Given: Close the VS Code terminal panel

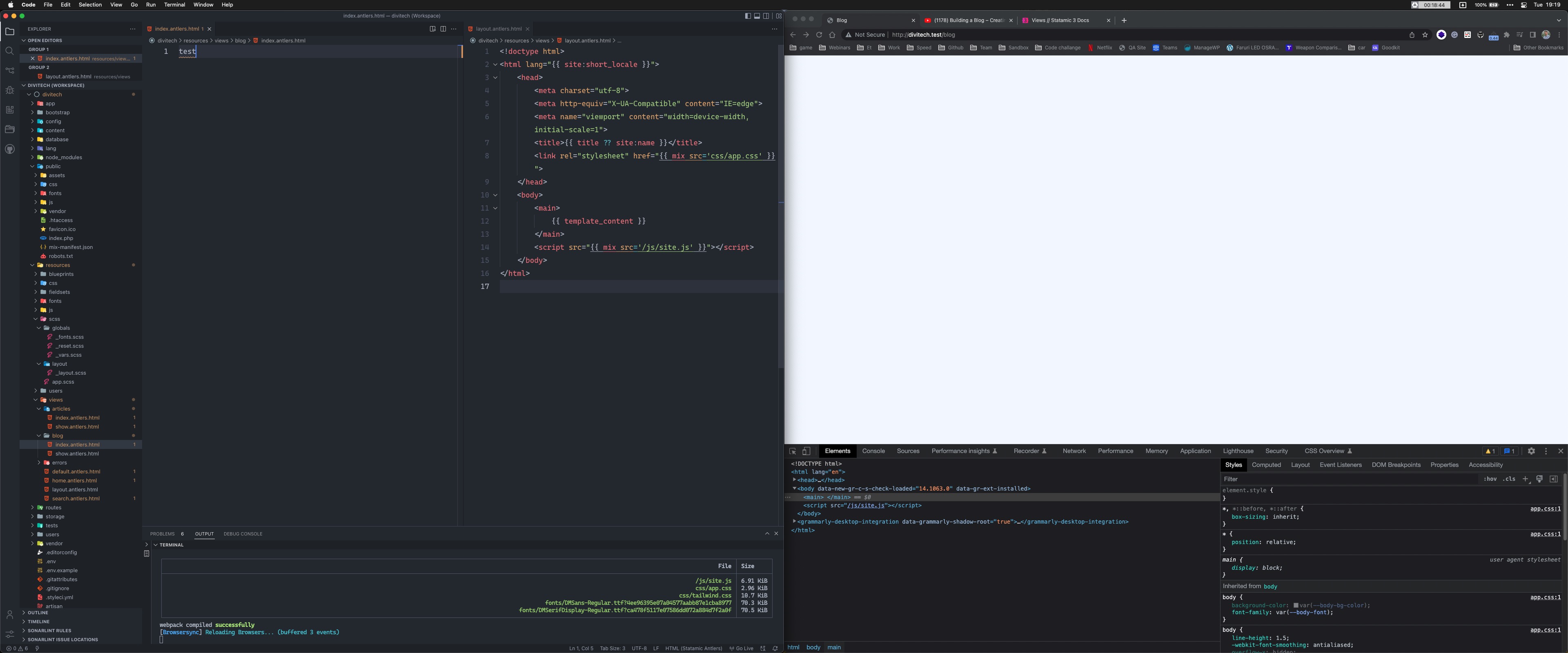Looking at the screenshot, I should tap(776, 534).
